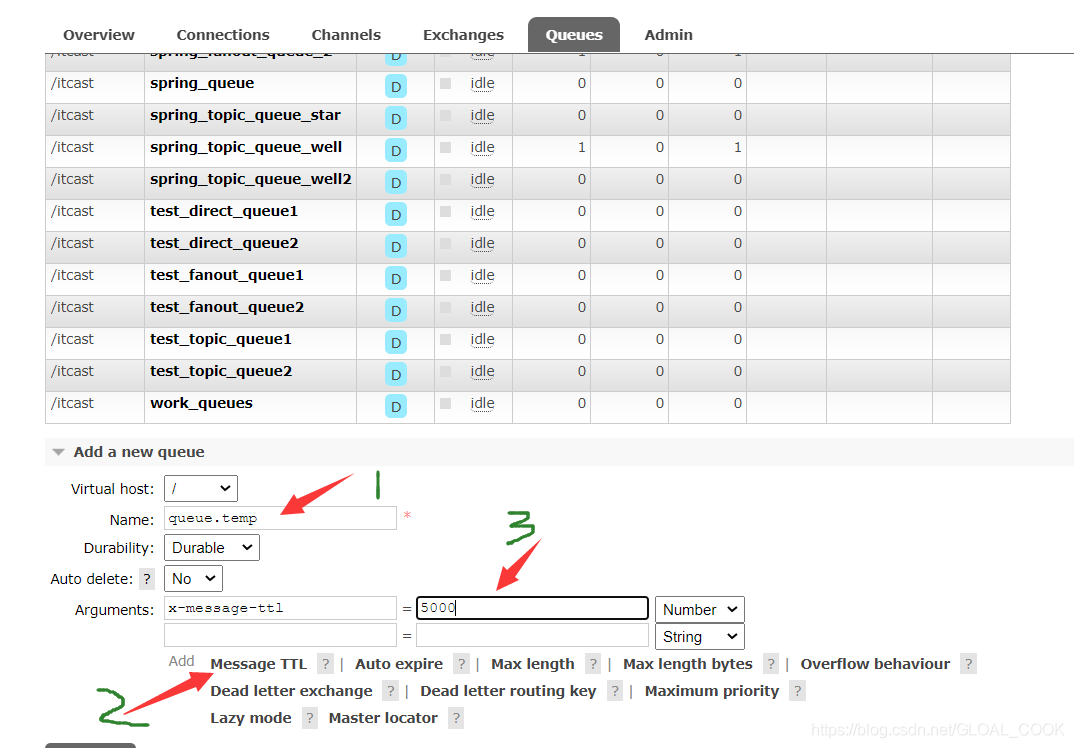Open the help icon for Master locator
Image resolution: width=1074 pixels, height=748 pixels.
(455, 718)
